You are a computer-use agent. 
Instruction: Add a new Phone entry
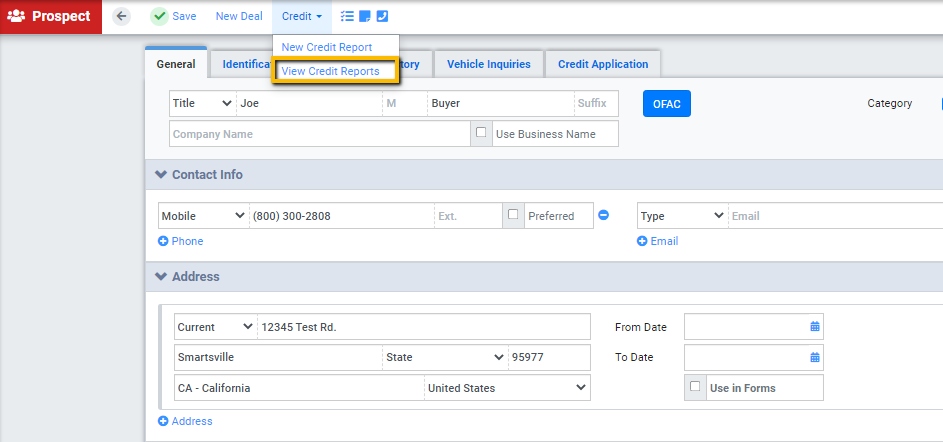[x=180, y=241]
